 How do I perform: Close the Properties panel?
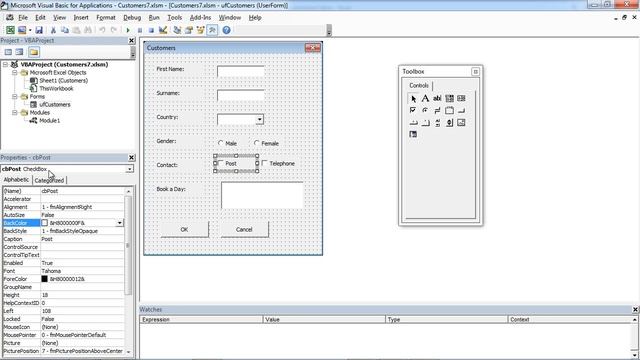point(131,158)
